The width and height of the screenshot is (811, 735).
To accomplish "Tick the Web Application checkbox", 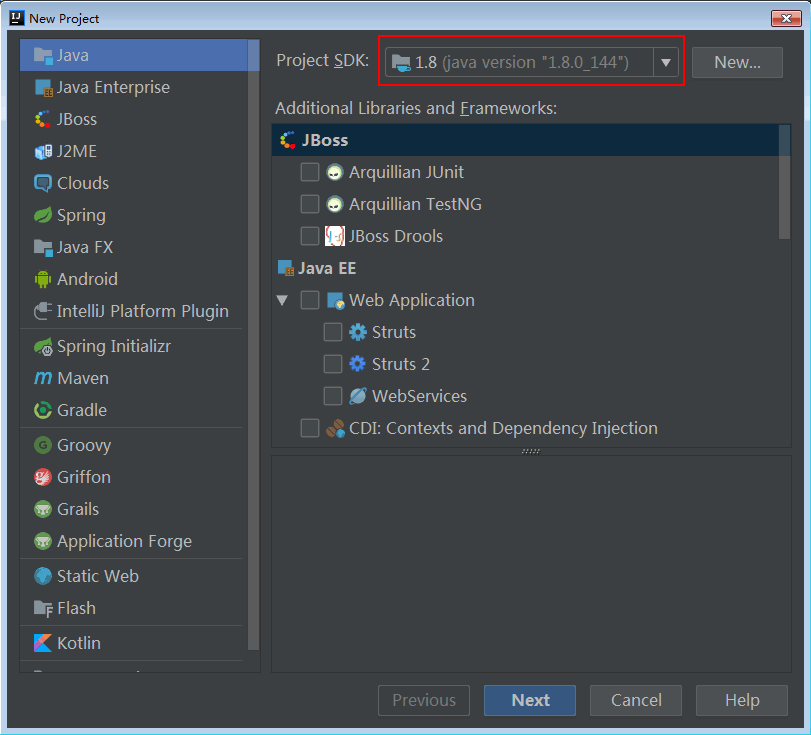I will 310,301.
